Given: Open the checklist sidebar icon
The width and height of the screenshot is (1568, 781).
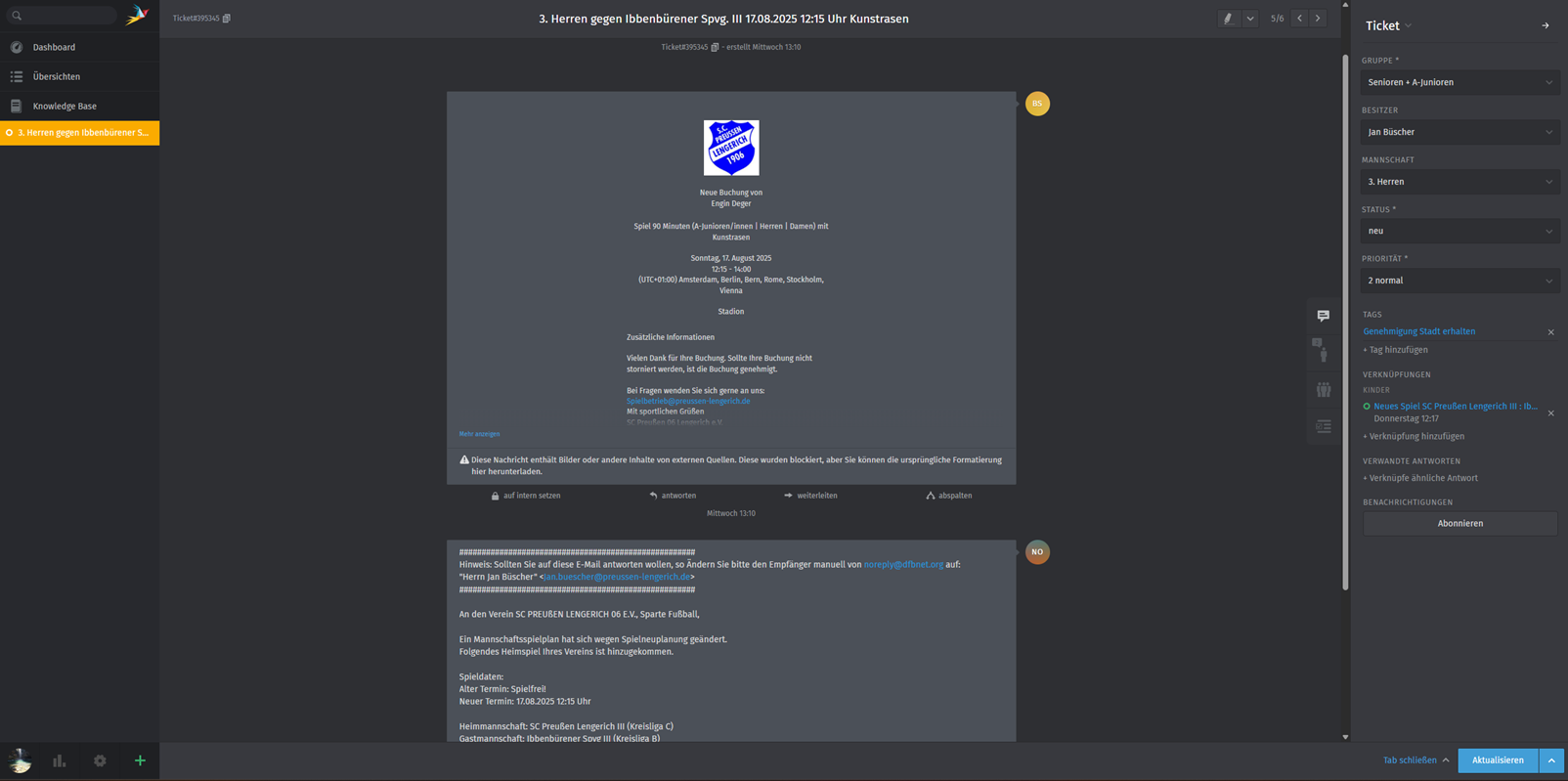Looking at the screenshot, I should pos(1323,427).
